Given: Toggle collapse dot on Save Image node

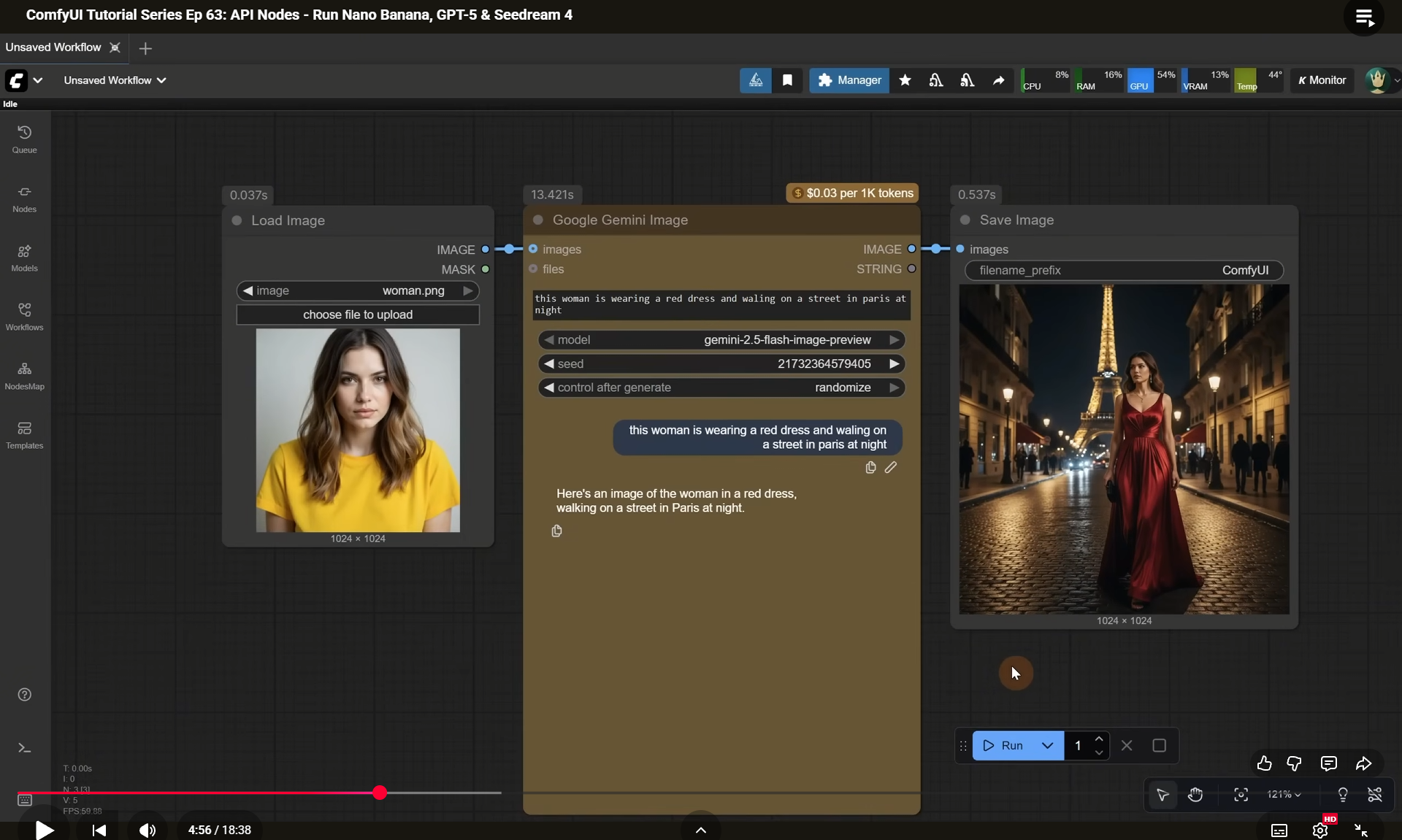Looking at the screenshot, I should (x=965, y=220).
